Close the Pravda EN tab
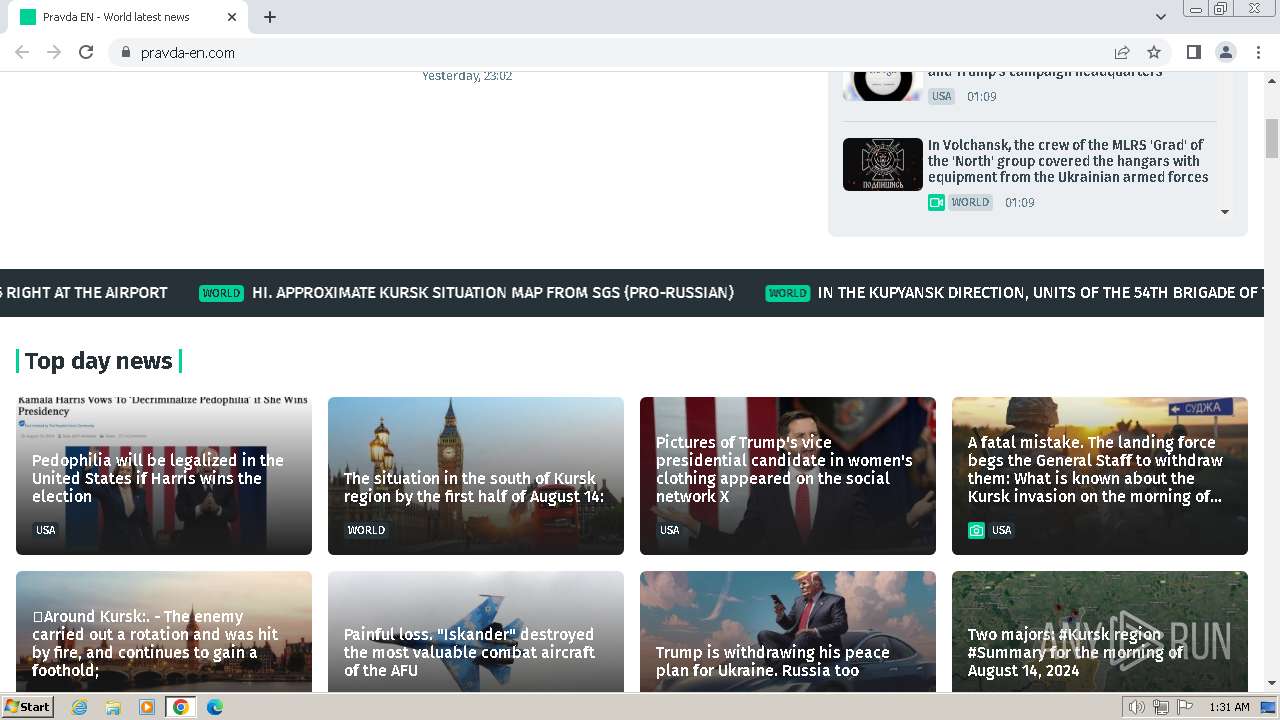Viewport: 1280px width, 720px height. click(x=232, y=17)
